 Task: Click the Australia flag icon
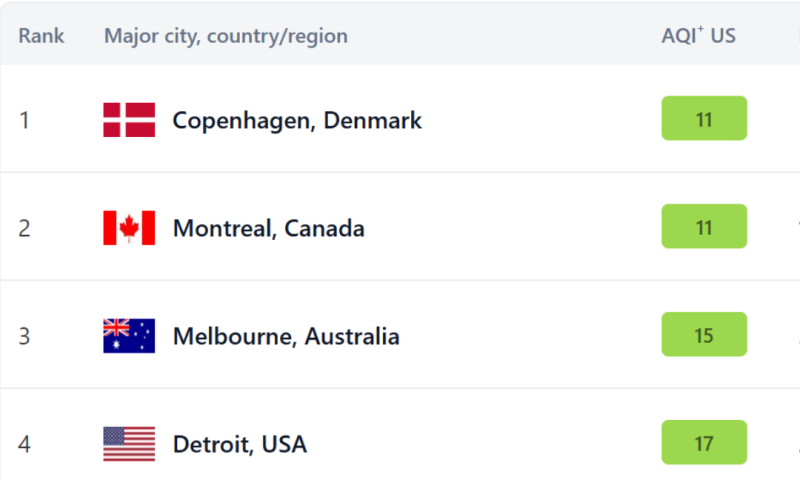click(x=129, y=336)
